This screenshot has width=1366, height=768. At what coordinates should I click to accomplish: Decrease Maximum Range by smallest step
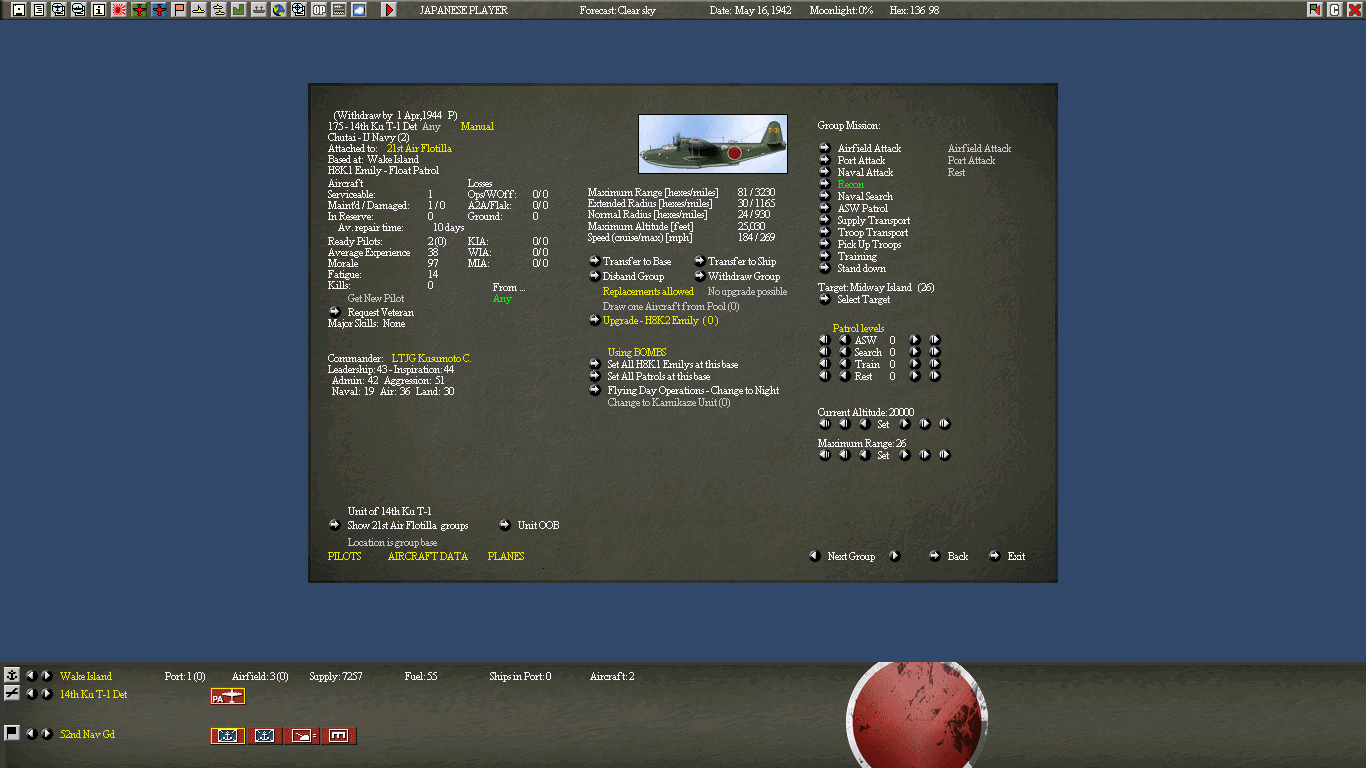tap(865, 455)
